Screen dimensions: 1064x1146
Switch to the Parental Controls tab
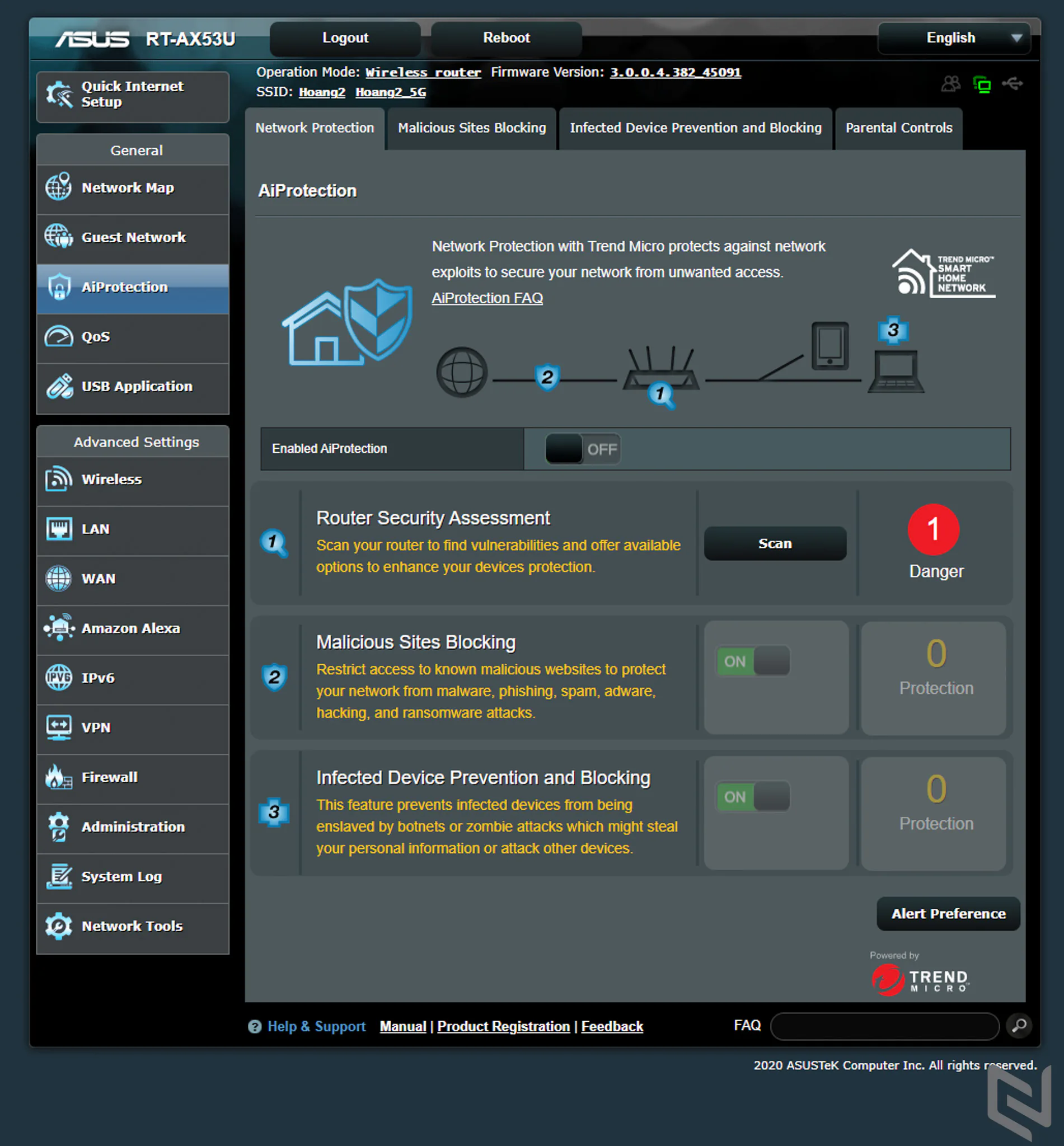[899, 128]
